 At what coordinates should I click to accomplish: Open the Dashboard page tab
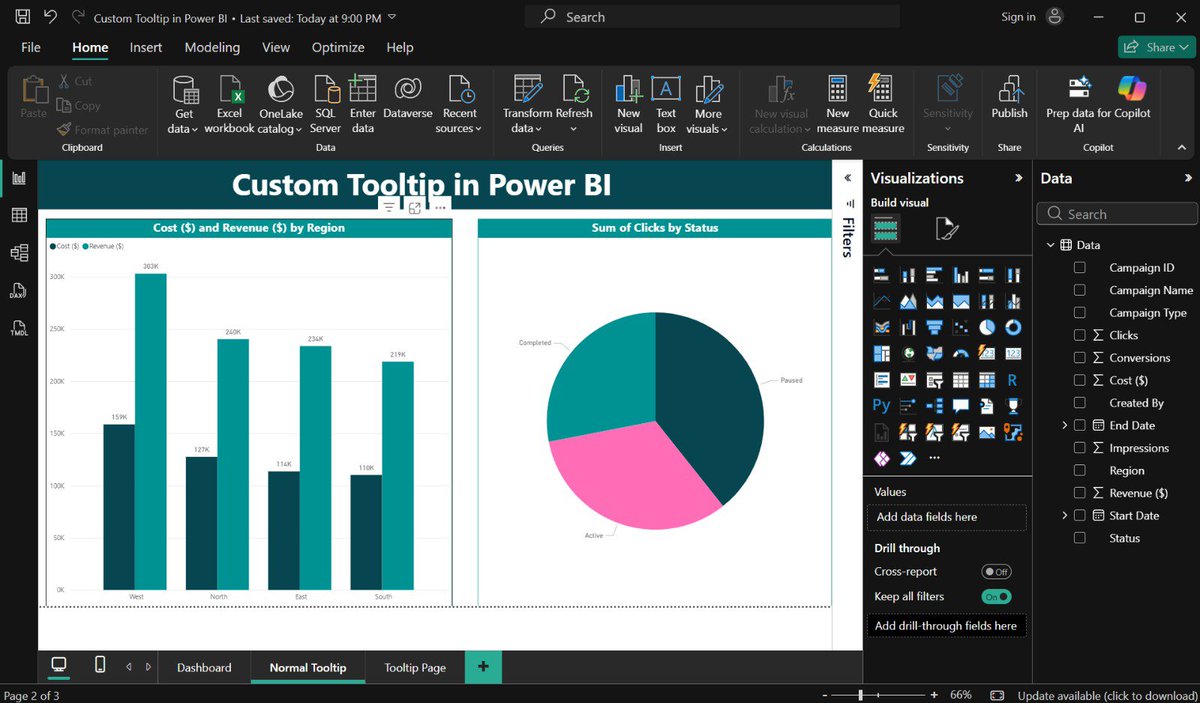204,667
